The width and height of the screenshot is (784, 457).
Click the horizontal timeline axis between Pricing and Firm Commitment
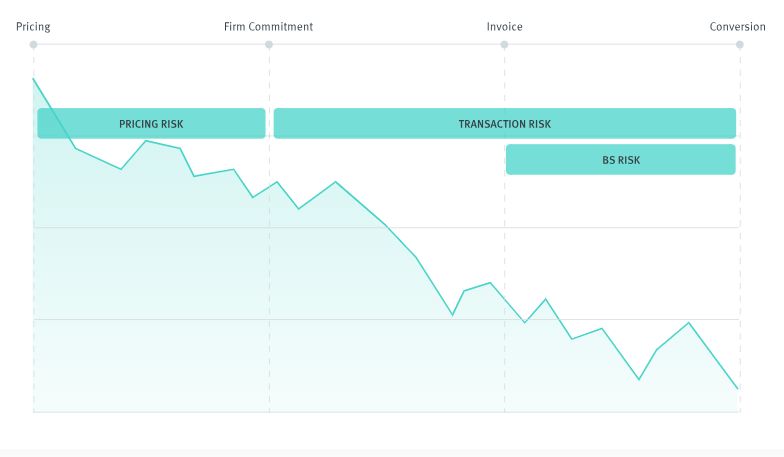pyautogui.click(x=150, y=45)
